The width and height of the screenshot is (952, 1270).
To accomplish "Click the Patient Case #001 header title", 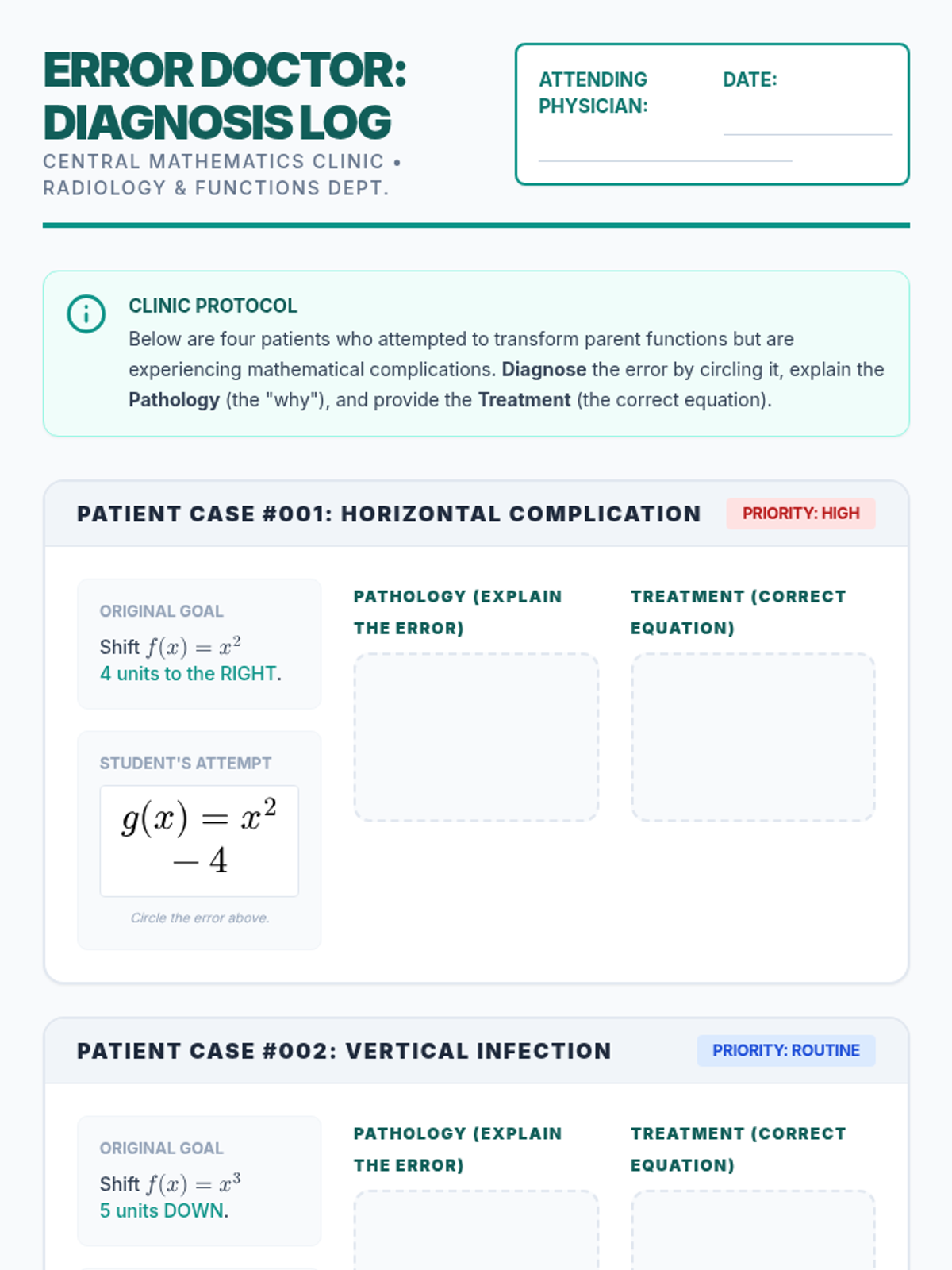I will 389,514.
